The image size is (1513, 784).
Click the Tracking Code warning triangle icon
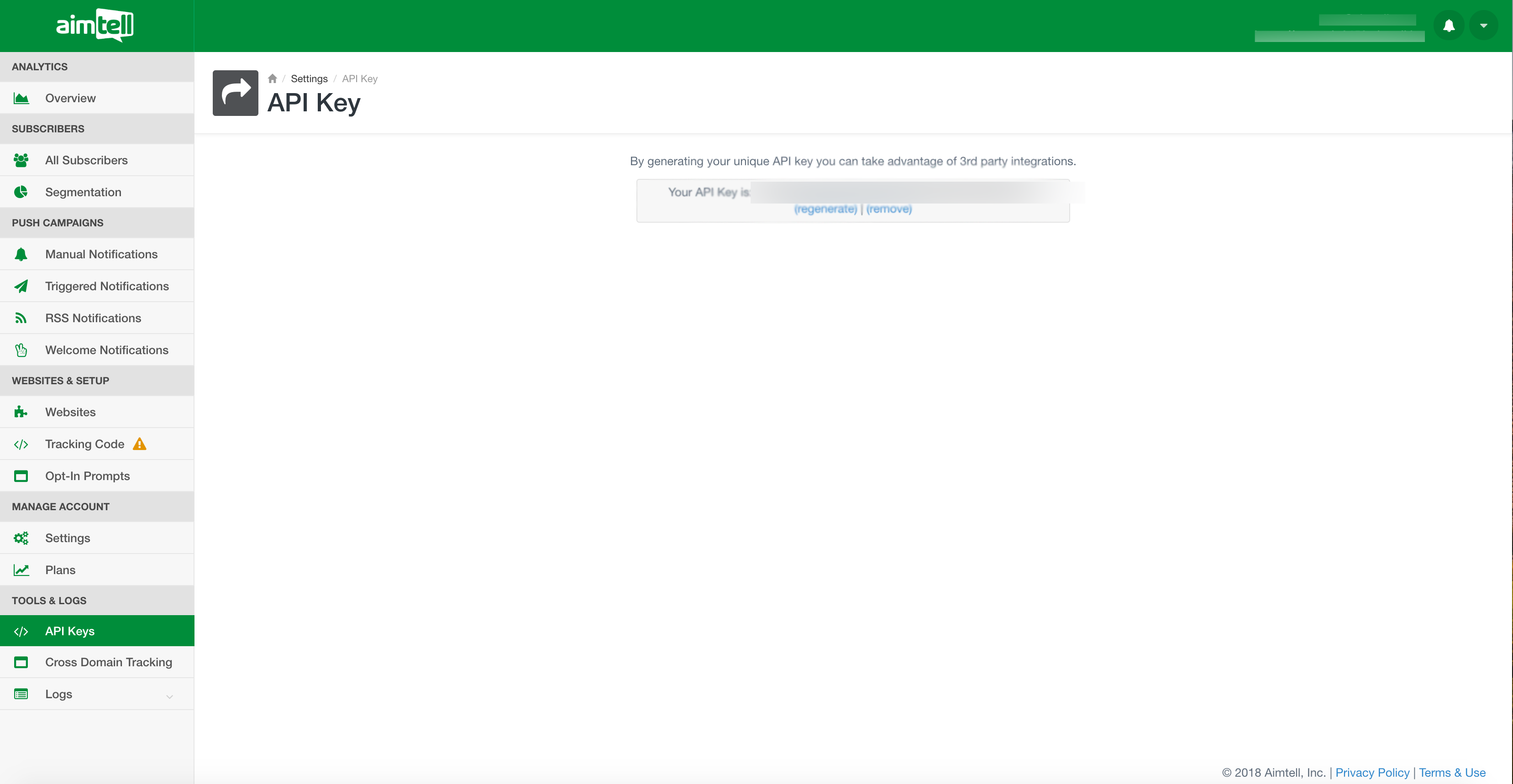click(139, 444)
